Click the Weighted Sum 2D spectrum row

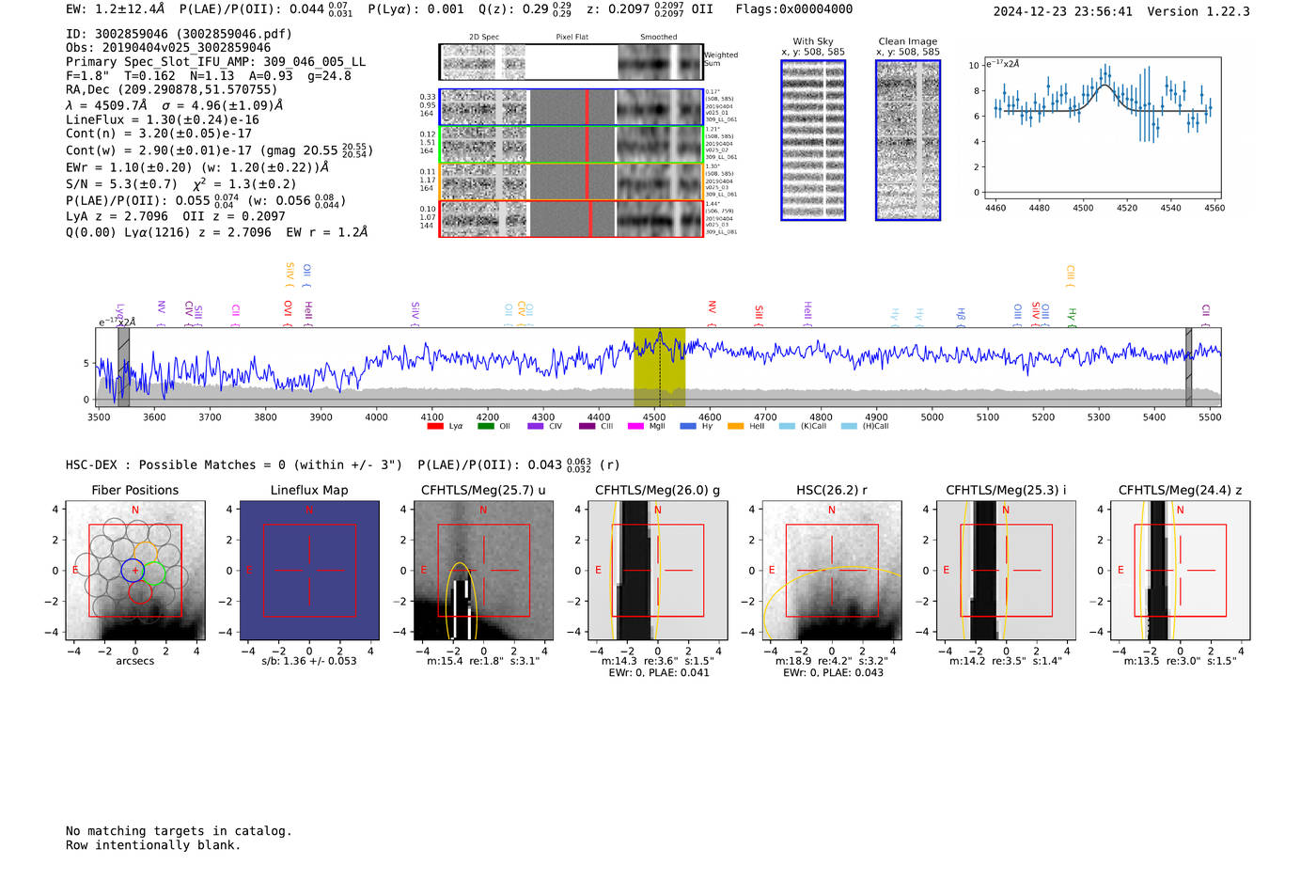pyautogui.click(x=572, y=62)
